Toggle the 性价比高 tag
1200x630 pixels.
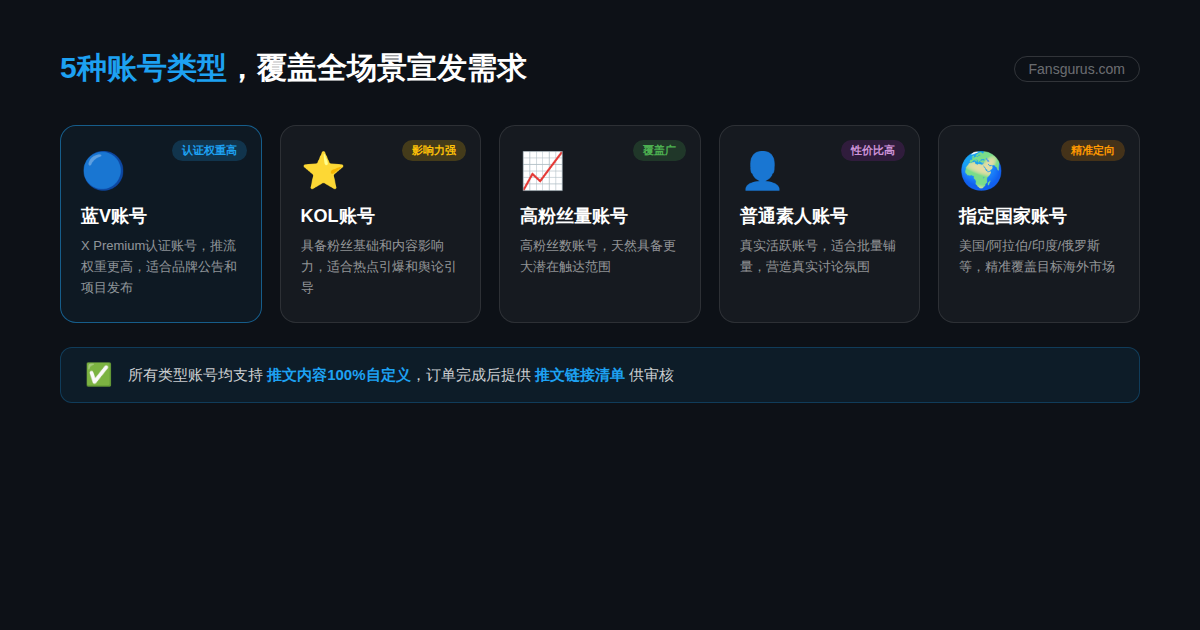click(x=871, y=150)
